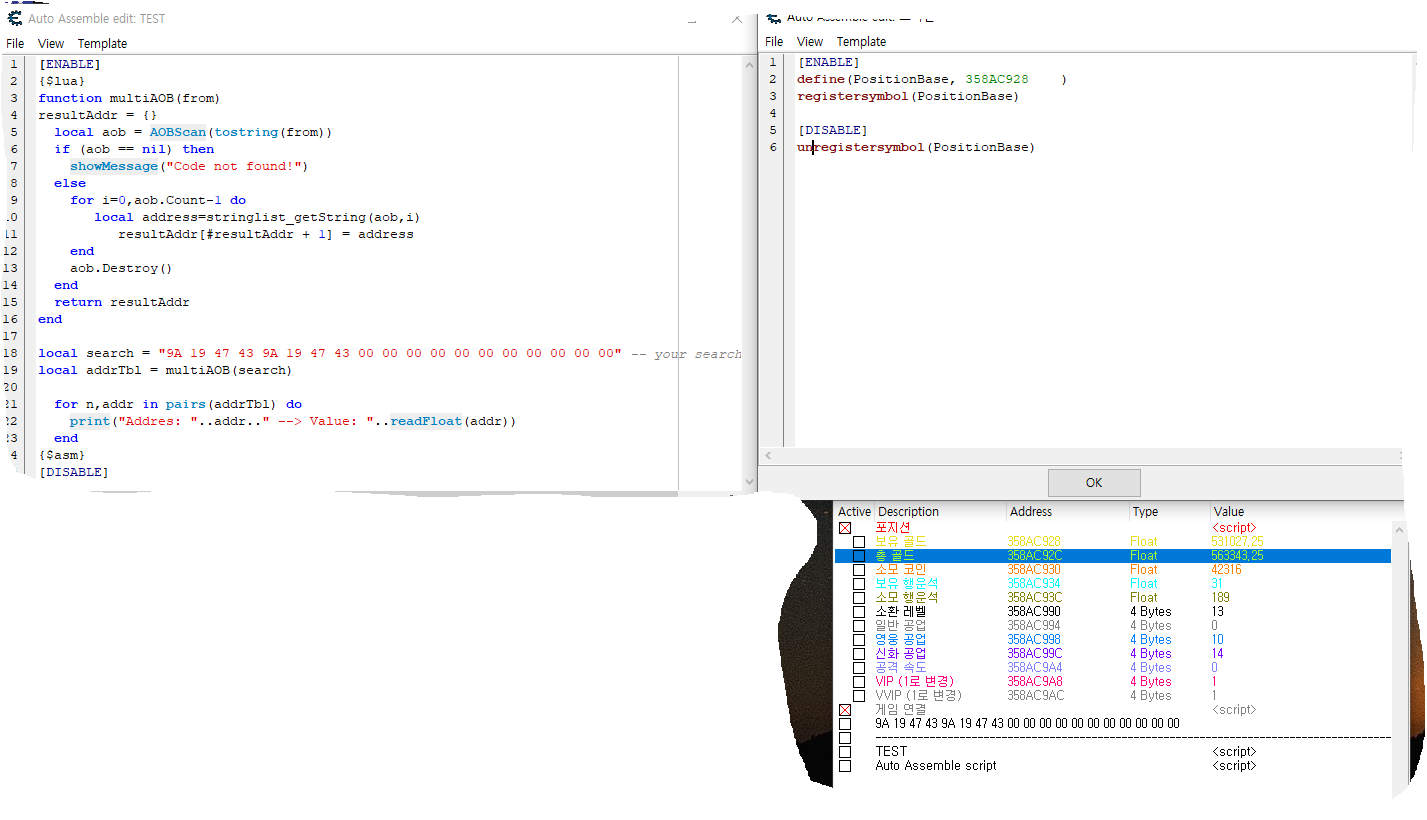Click scroll-down arrow in the Lua script editor

[749, 481]
